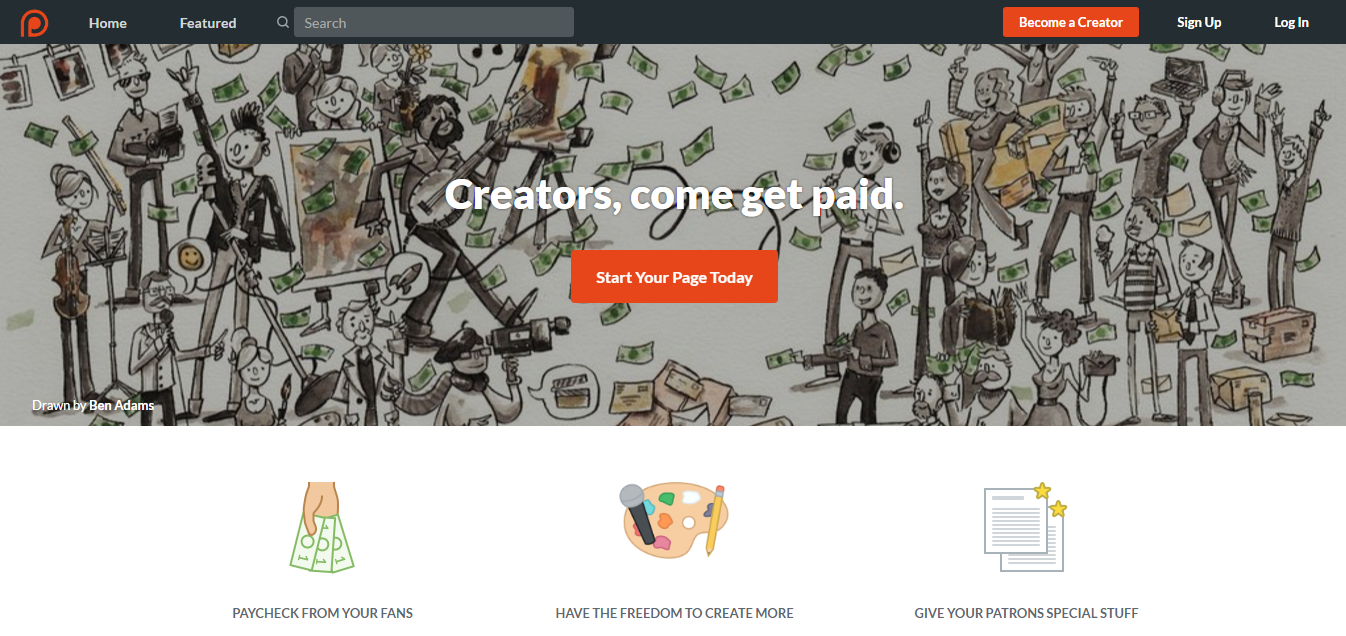Click the Paycheck From Your Fans heading
The image size is (1346, 636).
322,613
